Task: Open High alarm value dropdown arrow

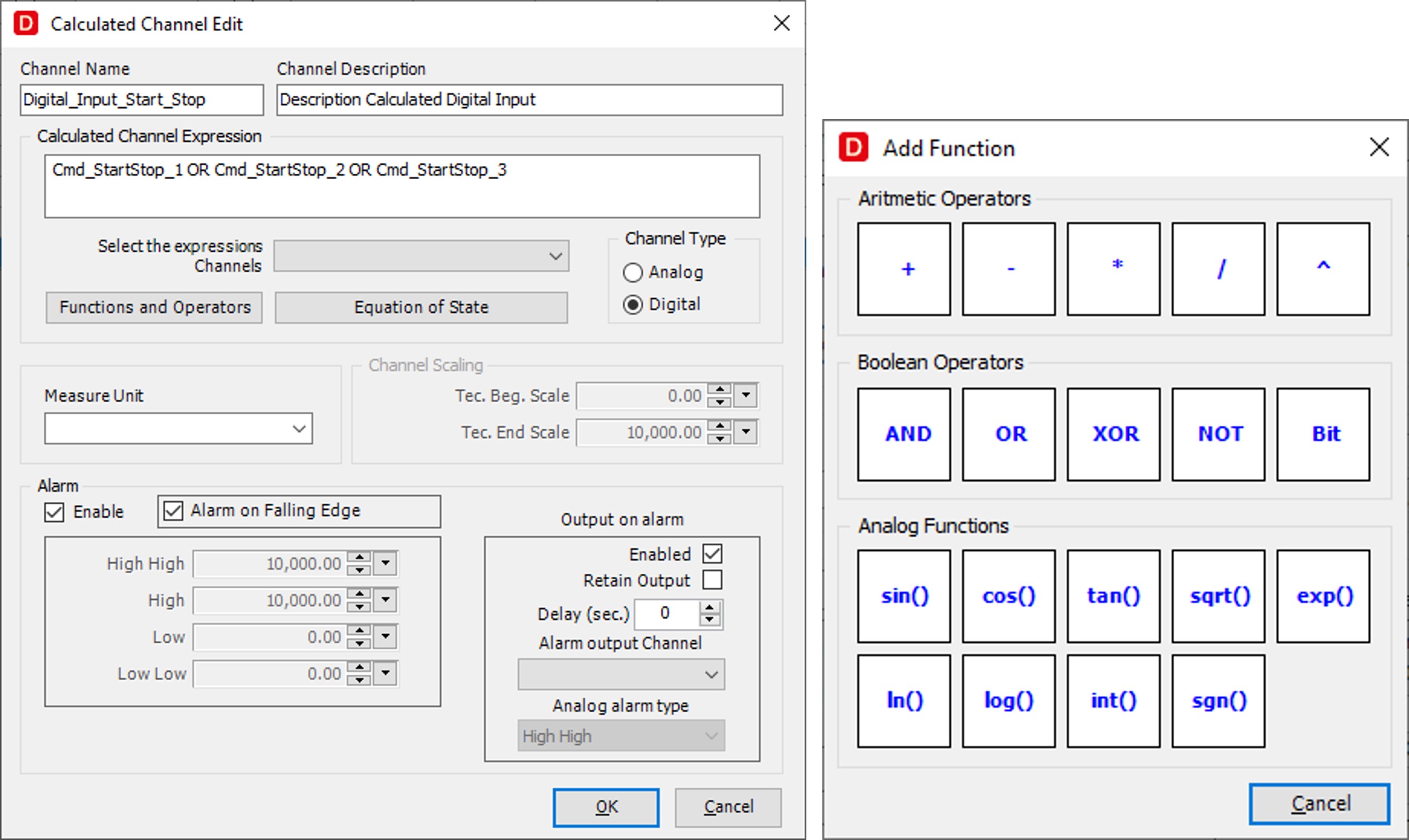Action: pos(386,599)
